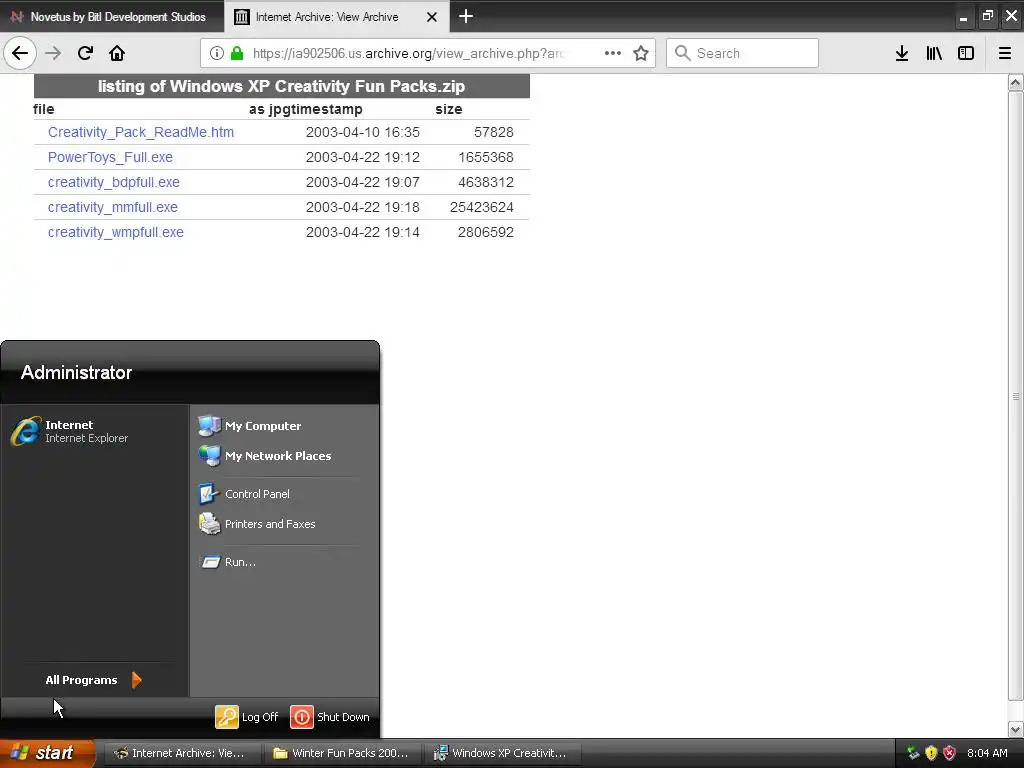Bookmark this page with the star
1024x768 pixels.
pos(641,54)
